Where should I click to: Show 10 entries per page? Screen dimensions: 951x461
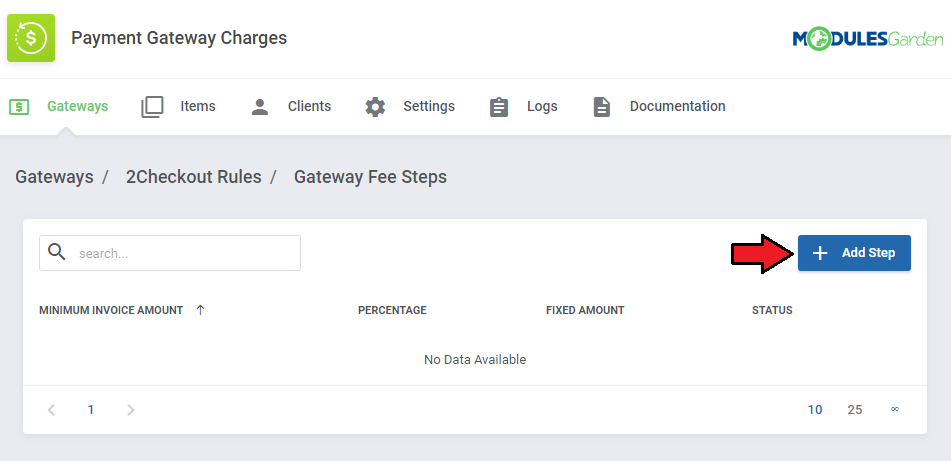[x=815, y=410]
